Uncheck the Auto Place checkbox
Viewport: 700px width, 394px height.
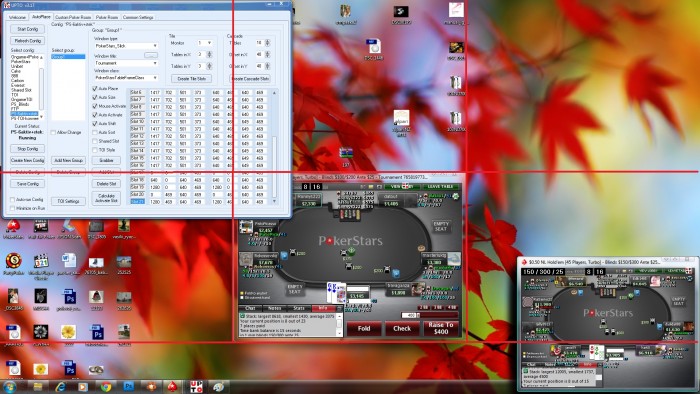coord(95,88)
